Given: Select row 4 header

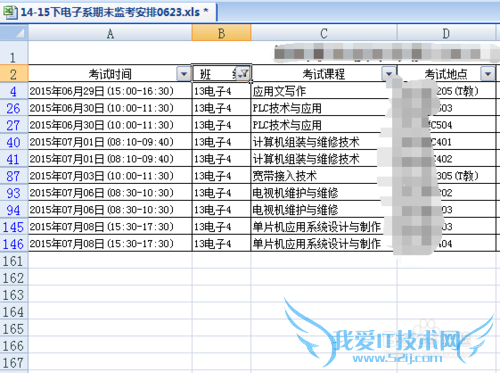Looking at the screenshot, I should click(x=14, y=91).
